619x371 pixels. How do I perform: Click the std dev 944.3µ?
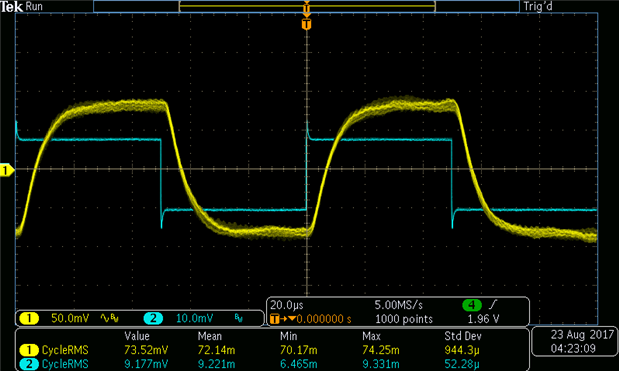pos(462,350)
